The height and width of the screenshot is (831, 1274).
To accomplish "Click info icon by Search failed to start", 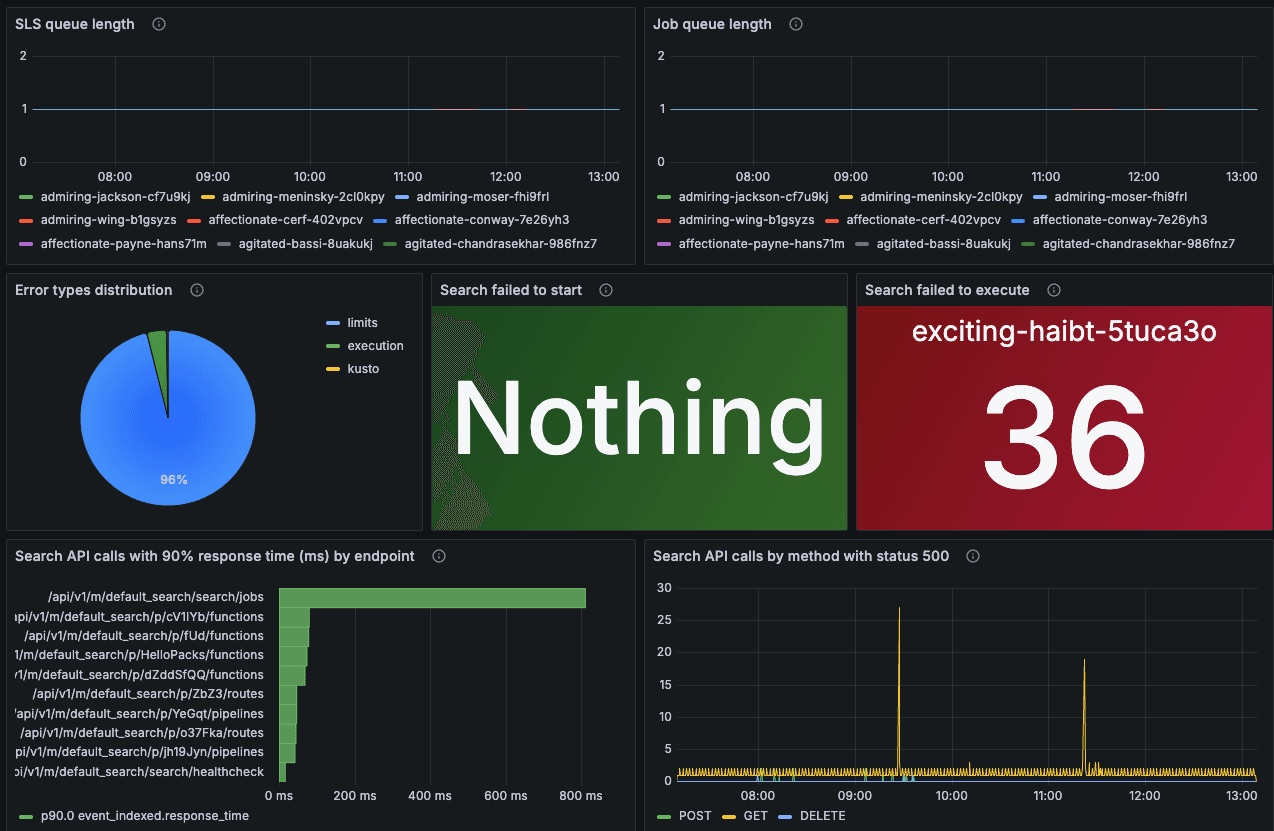I will point(605,290).
